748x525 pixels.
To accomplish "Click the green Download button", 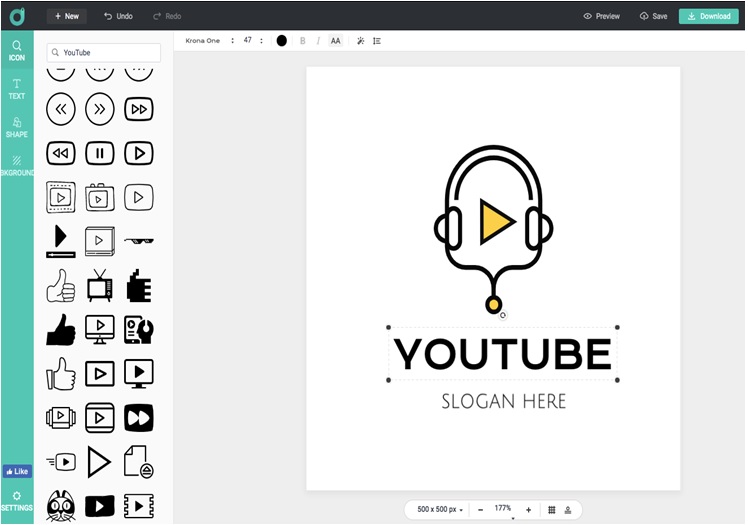I will (x=709, y=16).
